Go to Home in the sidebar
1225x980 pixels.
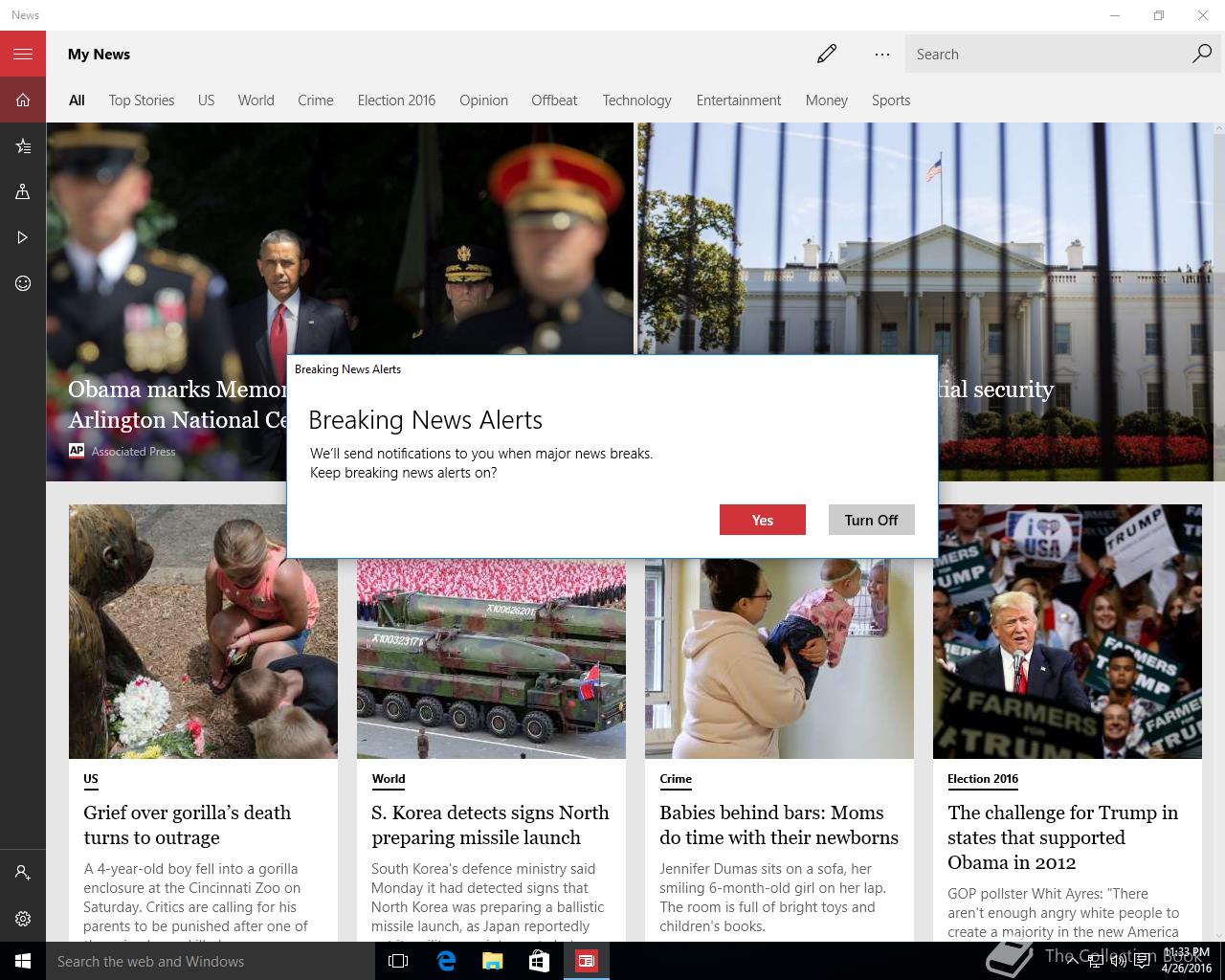pos(23,100)
